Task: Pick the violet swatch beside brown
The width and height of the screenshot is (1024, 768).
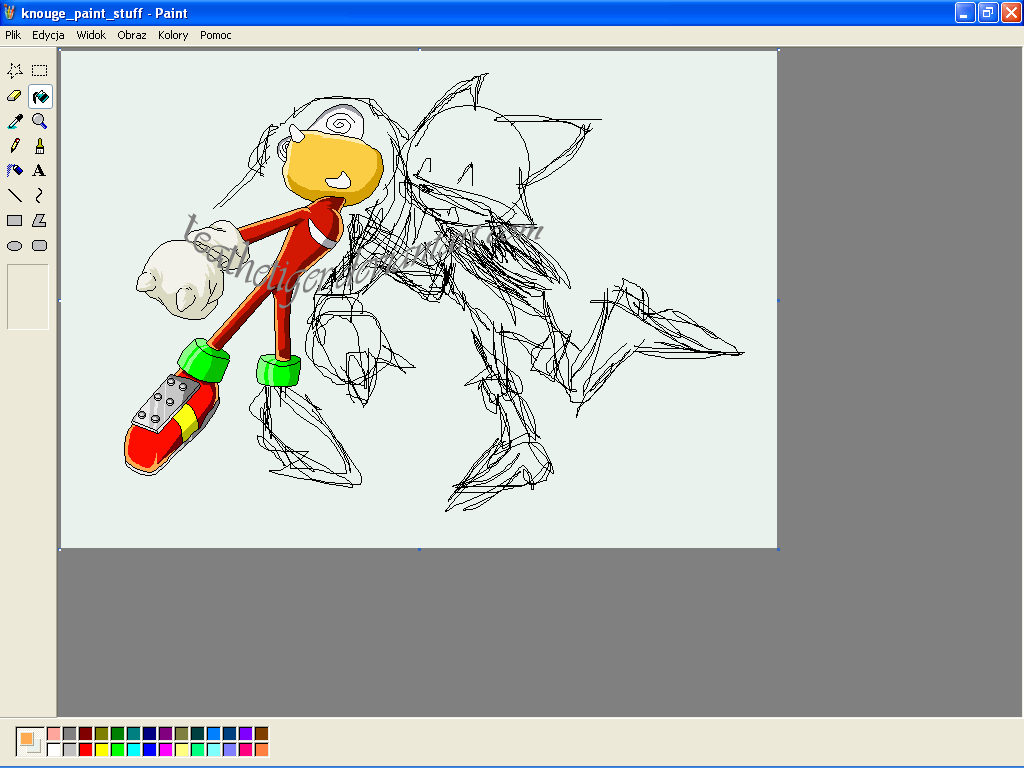Action: click(x=246, y=734)
